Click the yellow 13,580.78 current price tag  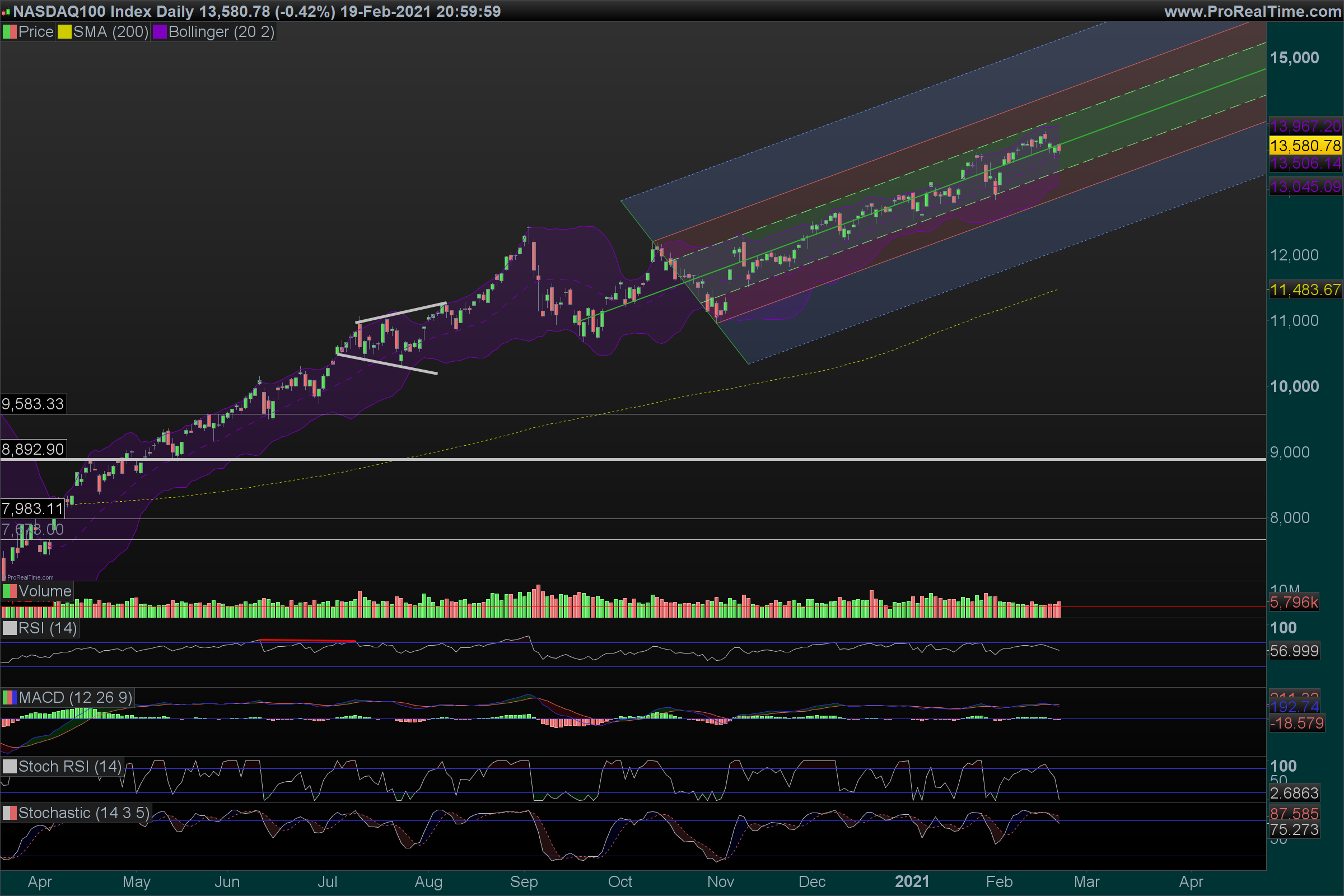coord(1305,146)
